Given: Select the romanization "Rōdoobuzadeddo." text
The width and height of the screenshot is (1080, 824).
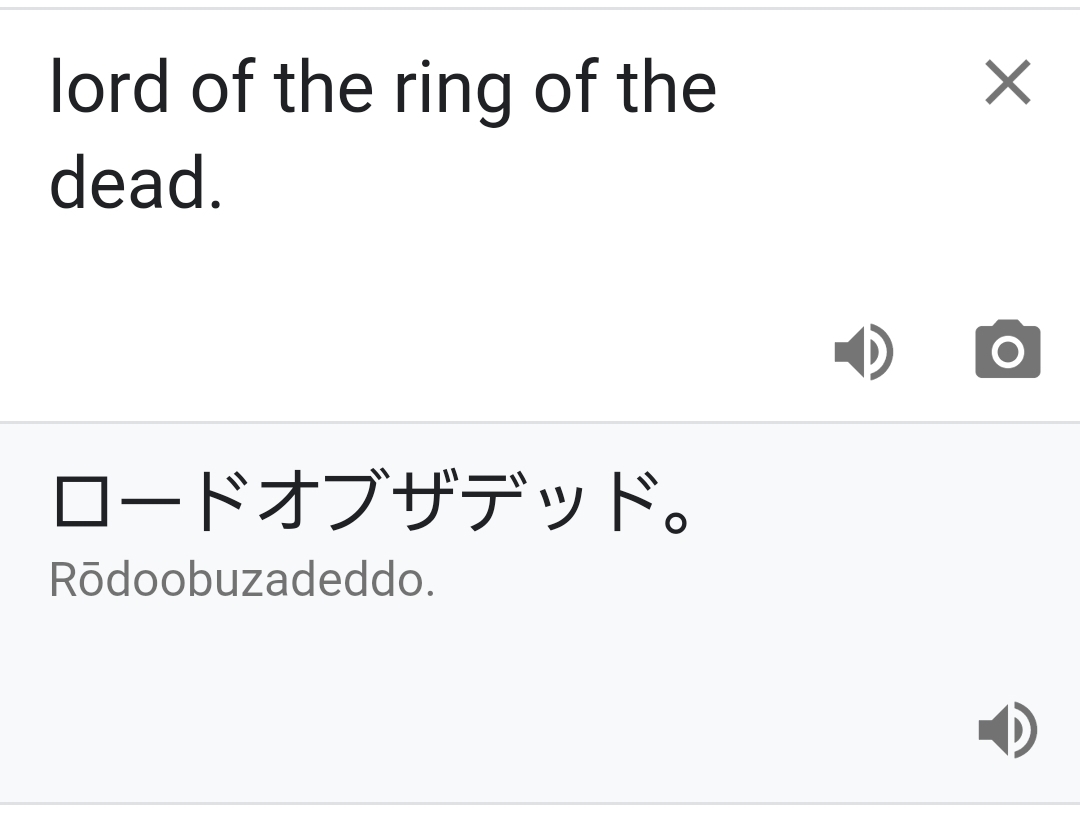Looking at the screenshot, I should coord(241,581).
